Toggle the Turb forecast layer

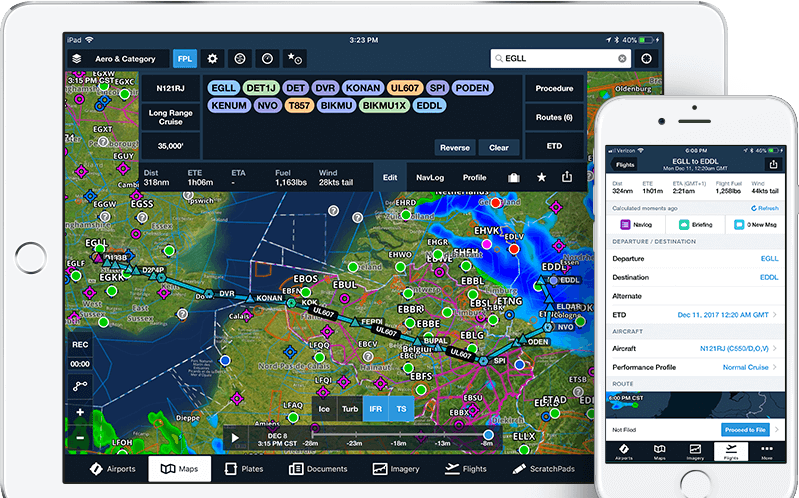350,409
